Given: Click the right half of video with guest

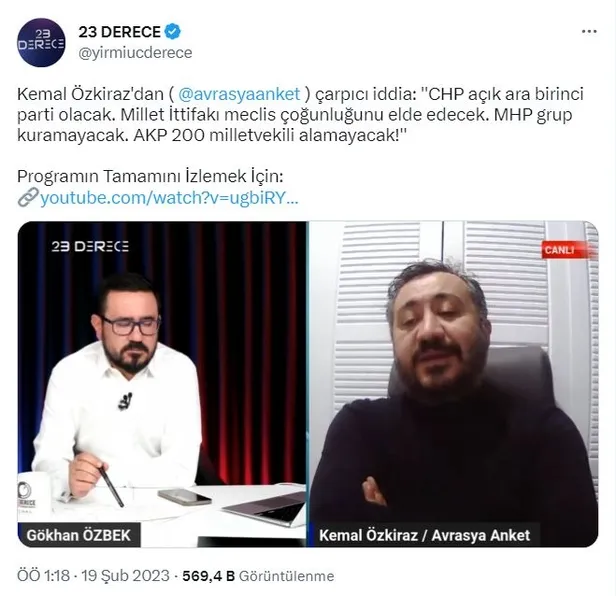Looking at the screenshot, I should pos(454,384).
